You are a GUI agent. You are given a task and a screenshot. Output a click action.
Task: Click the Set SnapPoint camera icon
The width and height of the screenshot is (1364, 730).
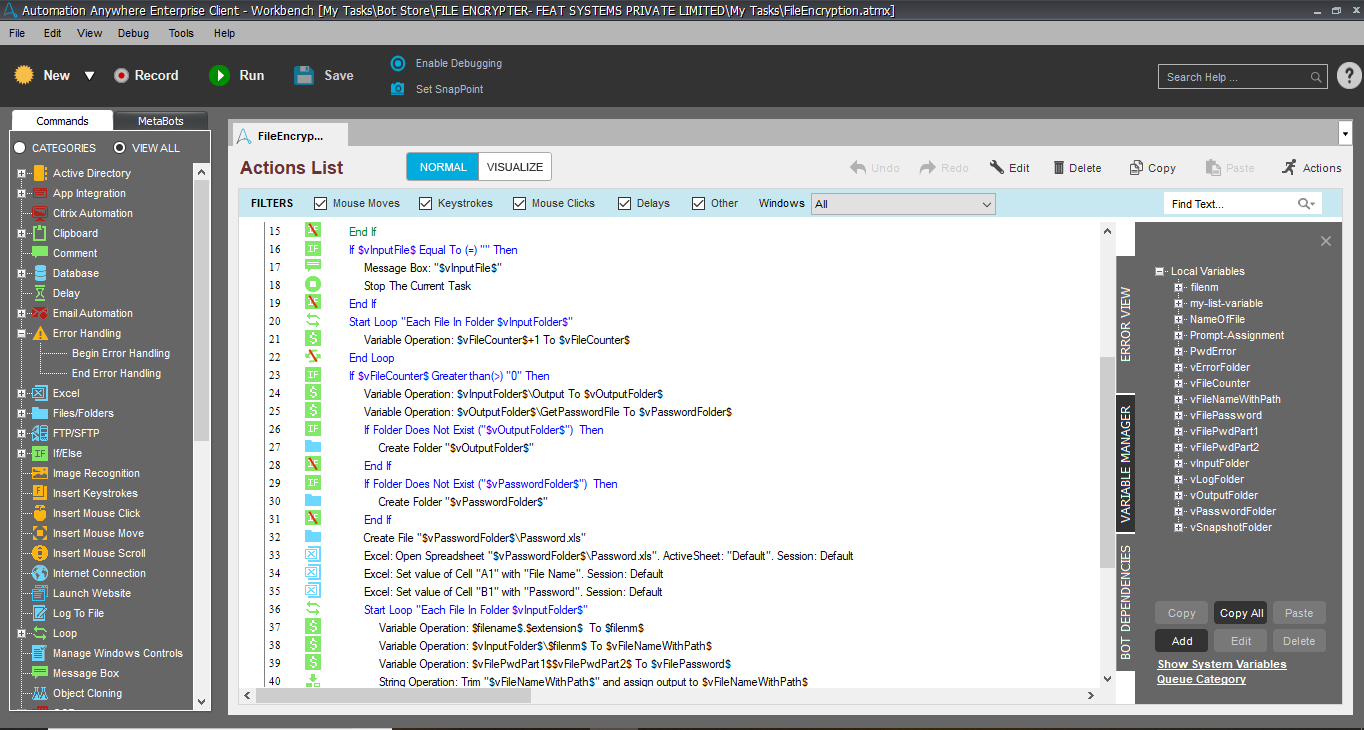(398, 89)
